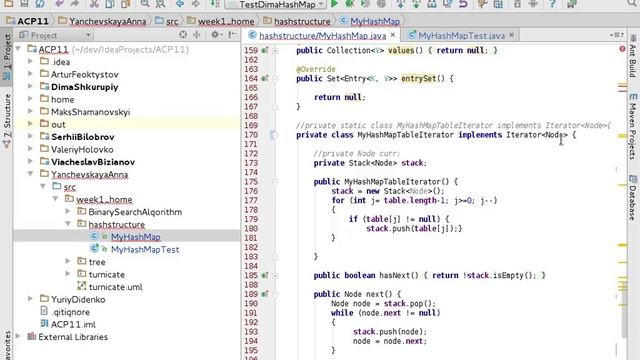The height and width of the screenshot is (360, 640).
Task: Open TestDimaHashMap run configuration dropdown
Action: click(277, 4)
